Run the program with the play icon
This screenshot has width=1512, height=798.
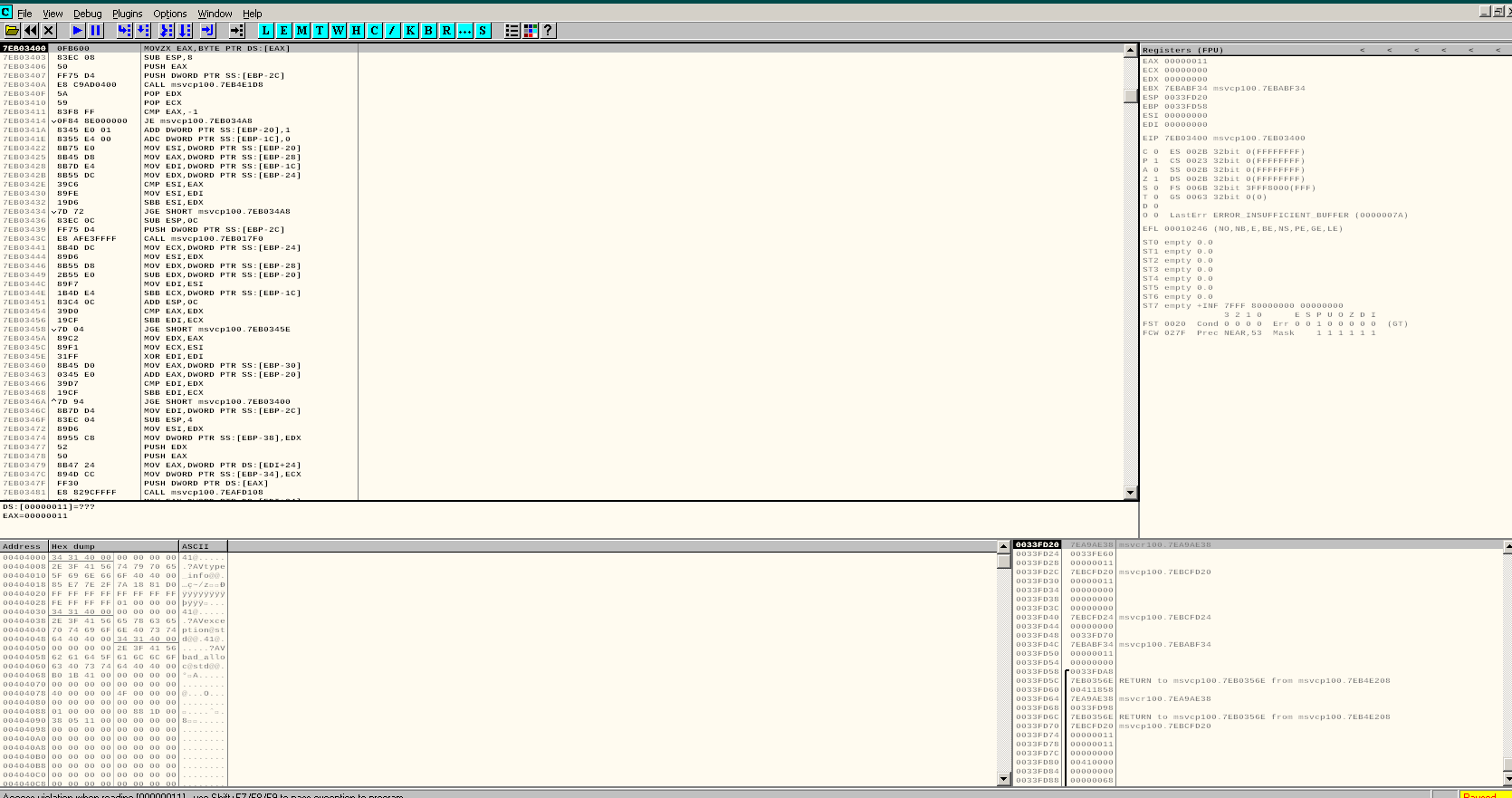tap(77, 31)
